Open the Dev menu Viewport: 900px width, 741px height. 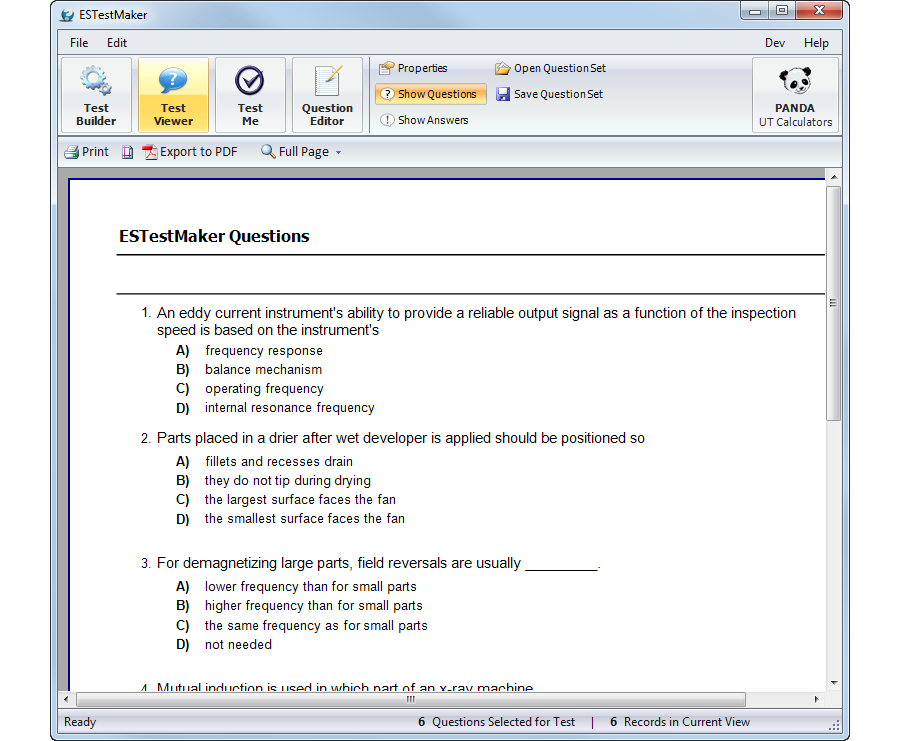click(x=774, y=43)
